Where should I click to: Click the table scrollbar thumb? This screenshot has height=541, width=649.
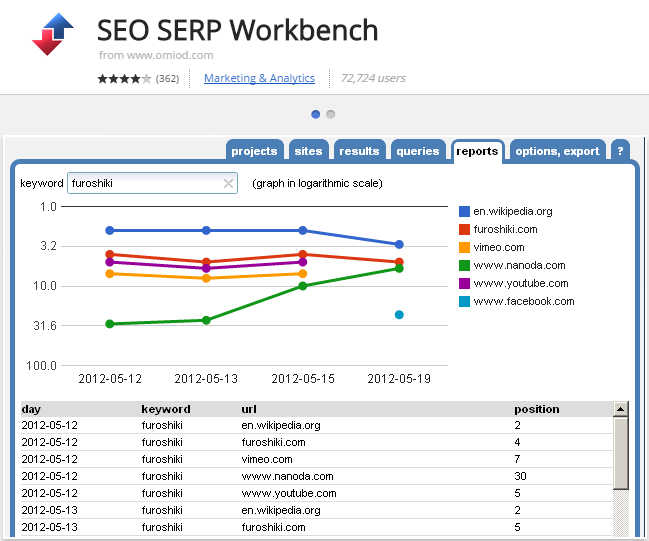620,453
